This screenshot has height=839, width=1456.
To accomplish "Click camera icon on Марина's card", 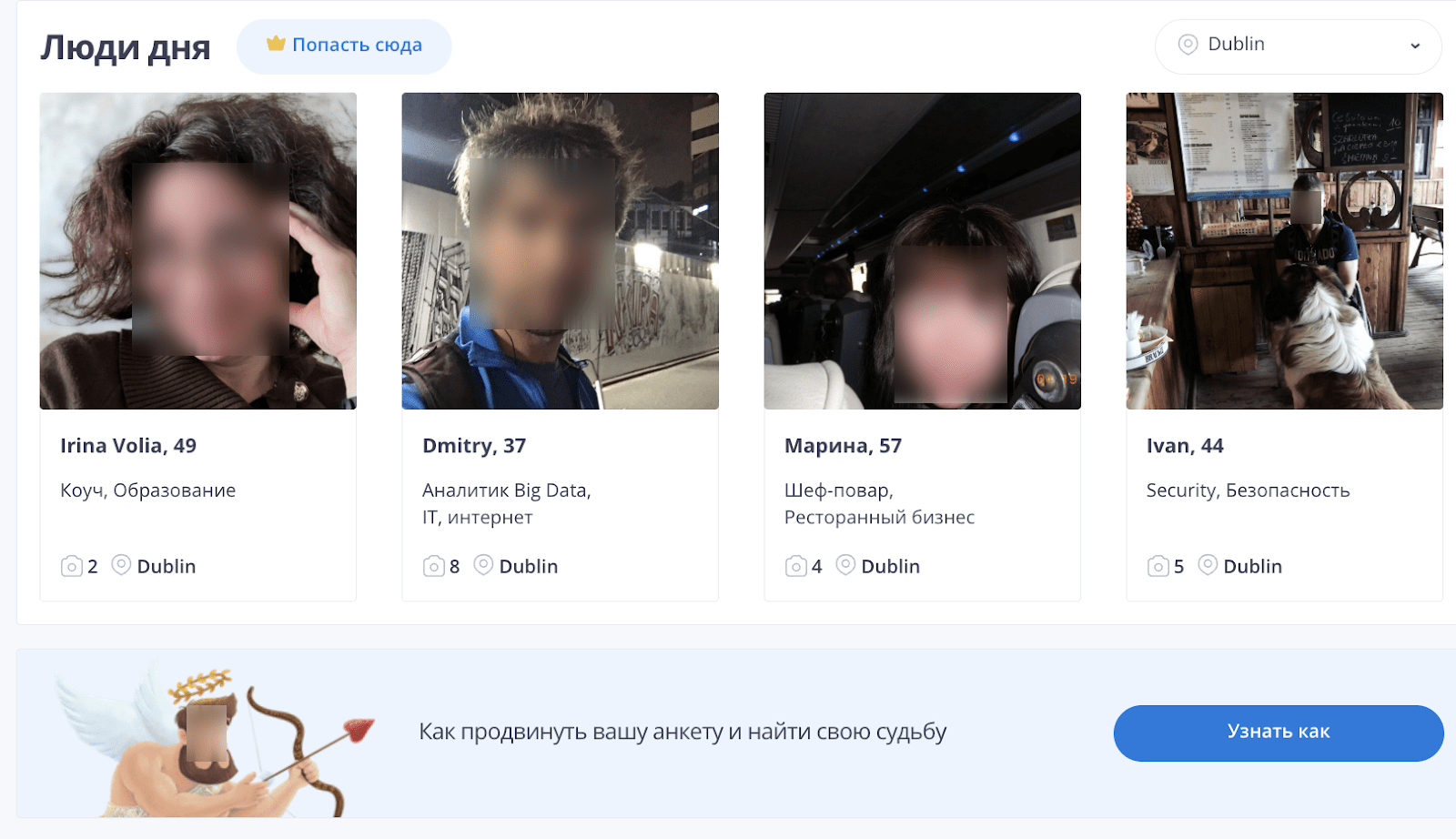I will pyautogui.click(x=796, y=566).
